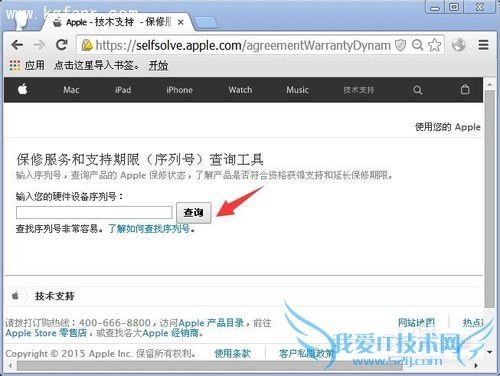Click the horizontal scrollbar right arrow
Image resolution: width=500 pixels, height=376 pixels.
[476, 366]
